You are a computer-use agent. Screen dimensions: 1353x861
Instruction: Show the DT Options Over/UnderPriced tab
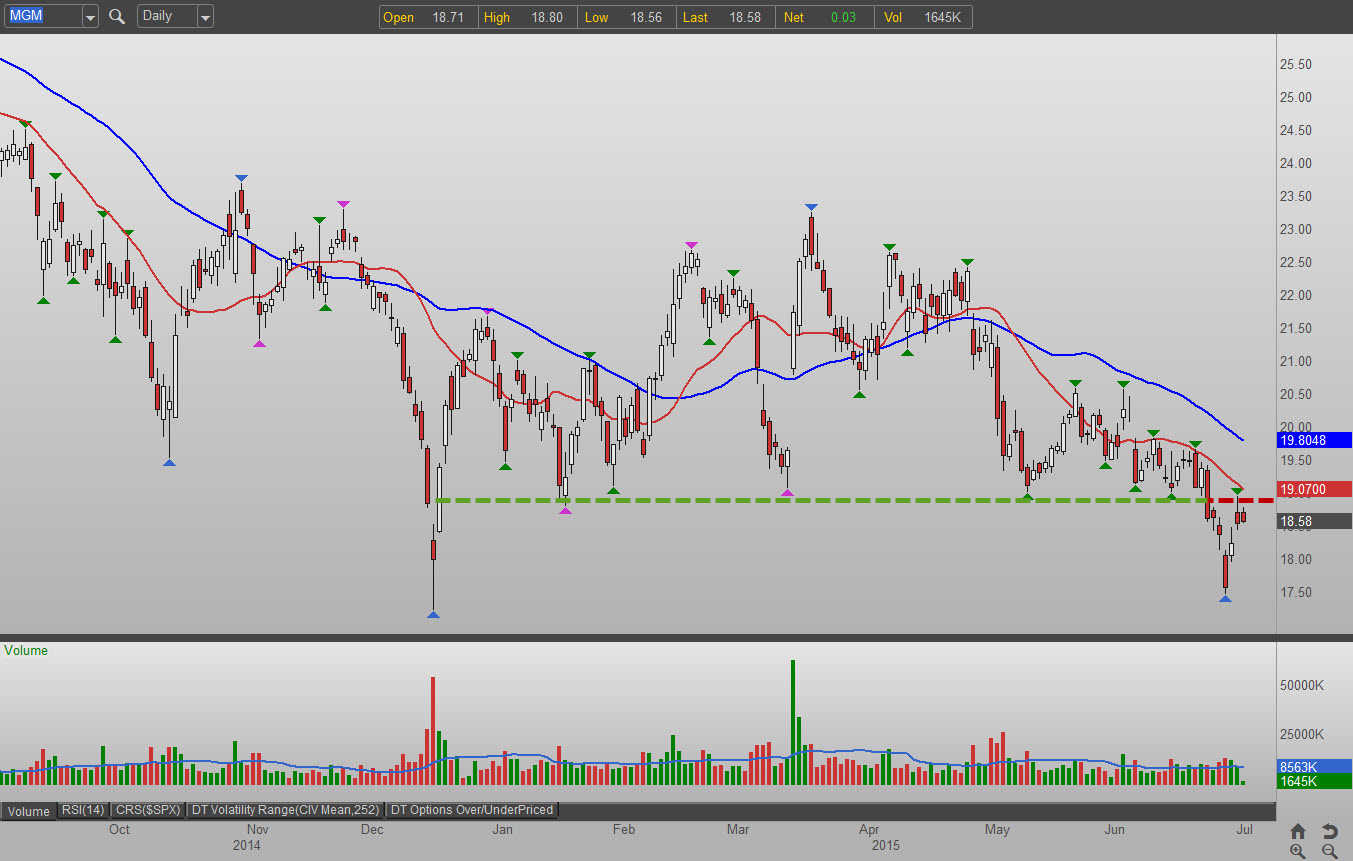pos(472,810)
